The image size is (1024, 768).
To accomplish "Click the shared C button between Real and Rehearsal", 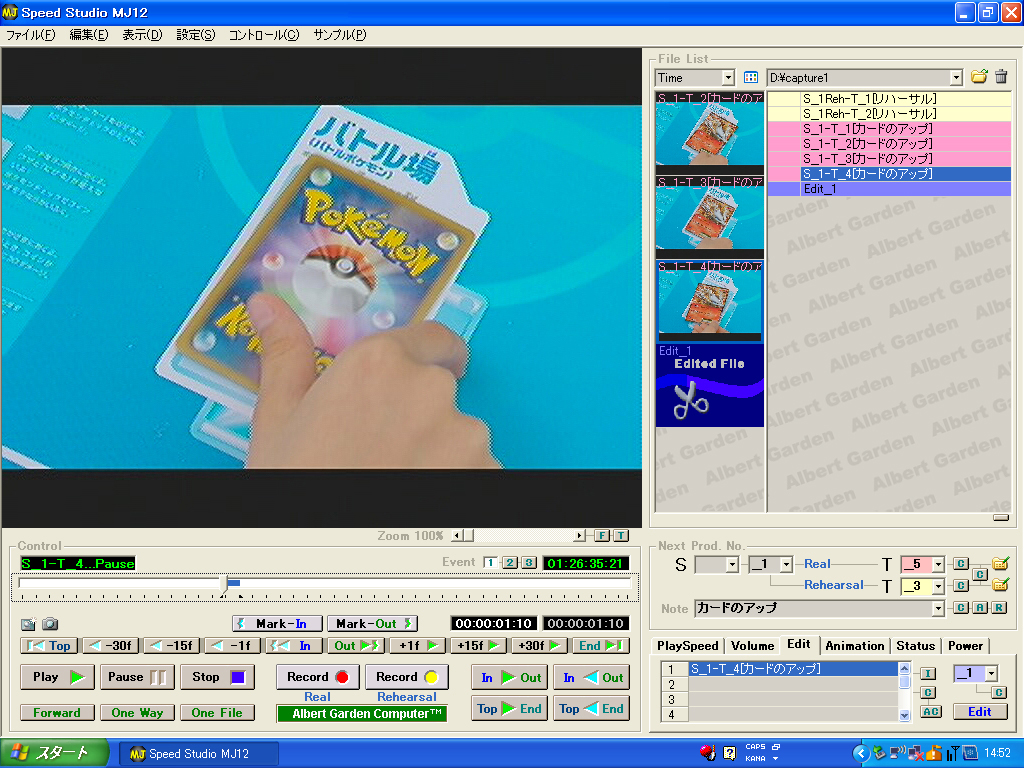I will 980,574.
